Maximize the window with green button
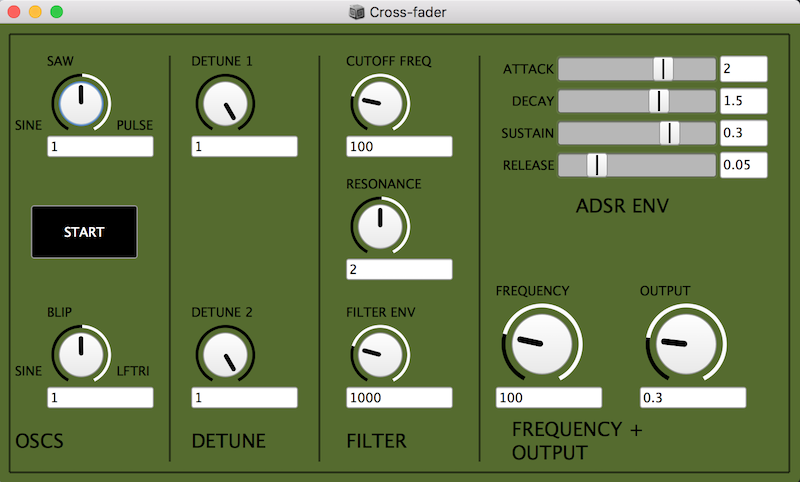The width and height of the screenshot is (800, 482). (x=57, y=12)
